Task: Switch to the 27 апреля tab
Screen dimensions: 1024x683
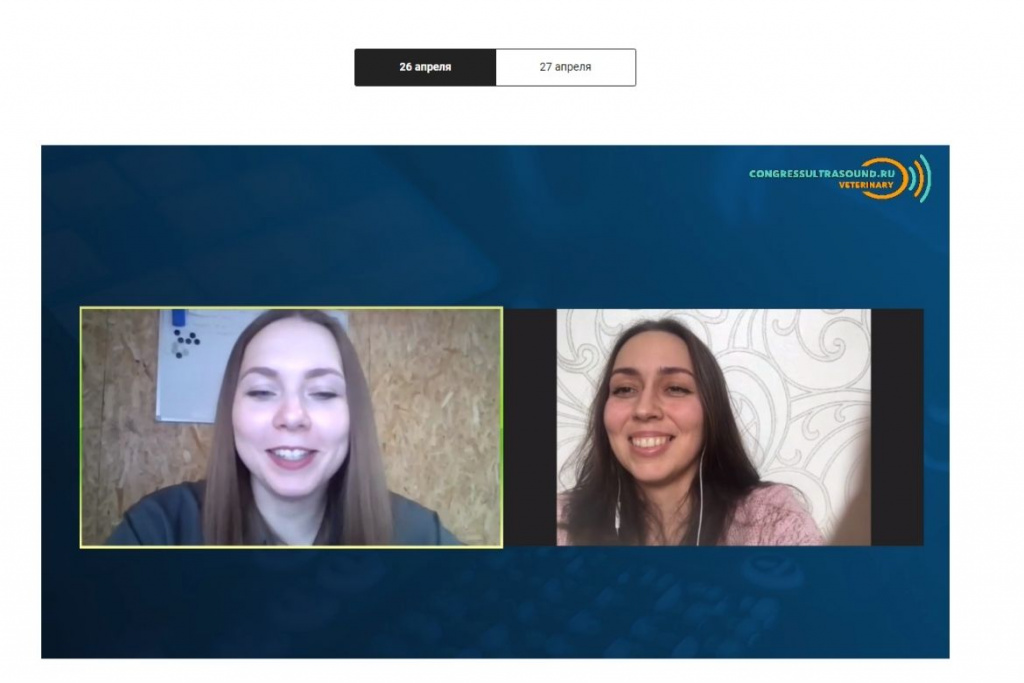Action: point(566,67)
